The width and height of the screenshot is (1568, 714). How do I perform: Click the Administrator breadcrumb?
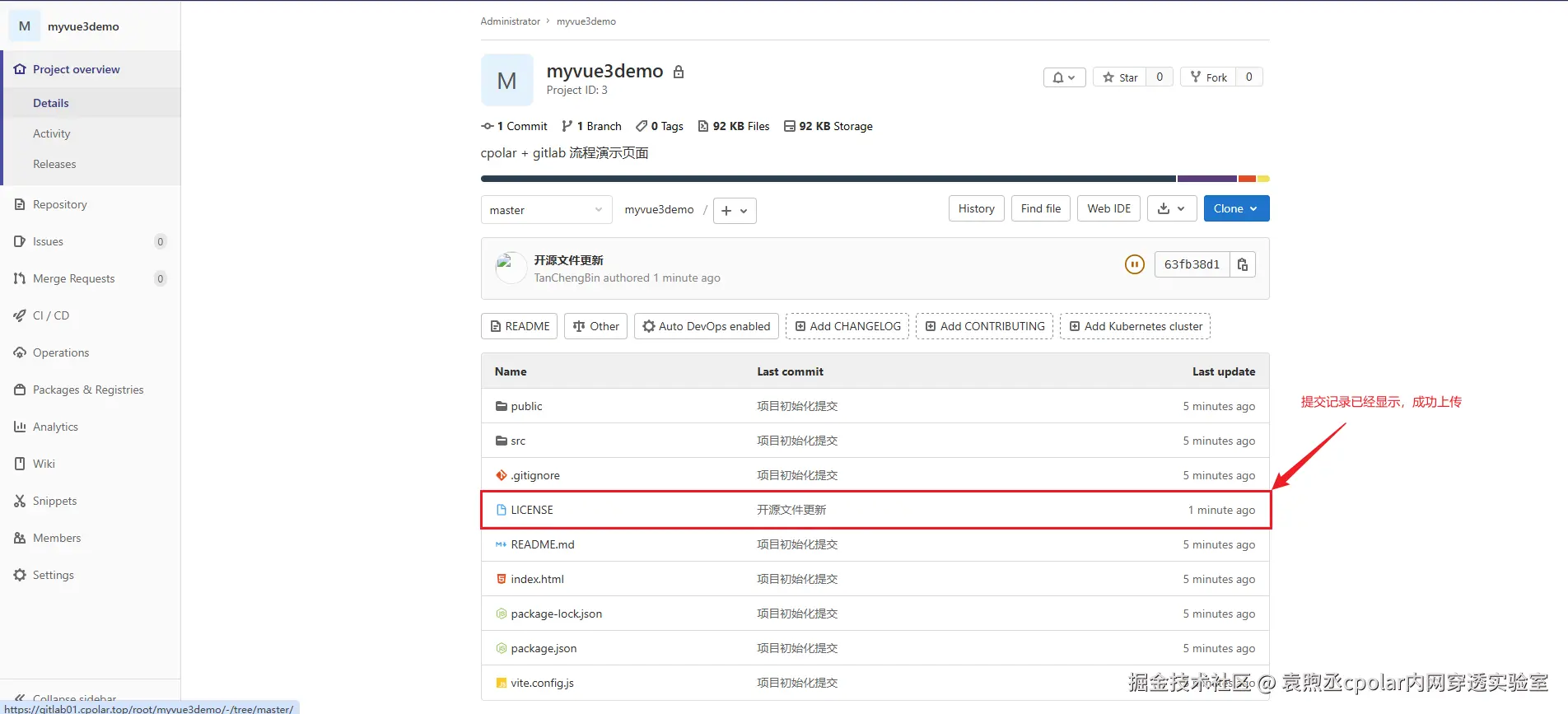coord(511,21)
